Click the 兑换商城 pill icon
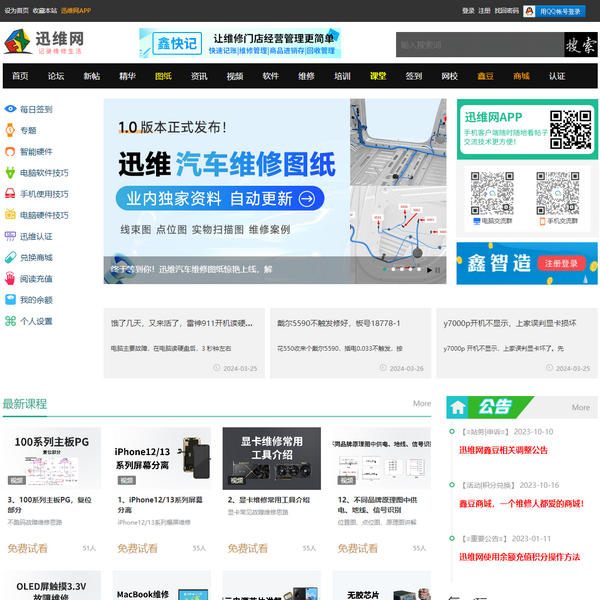This screenshot has height=600, width=600. click(10, 258)
